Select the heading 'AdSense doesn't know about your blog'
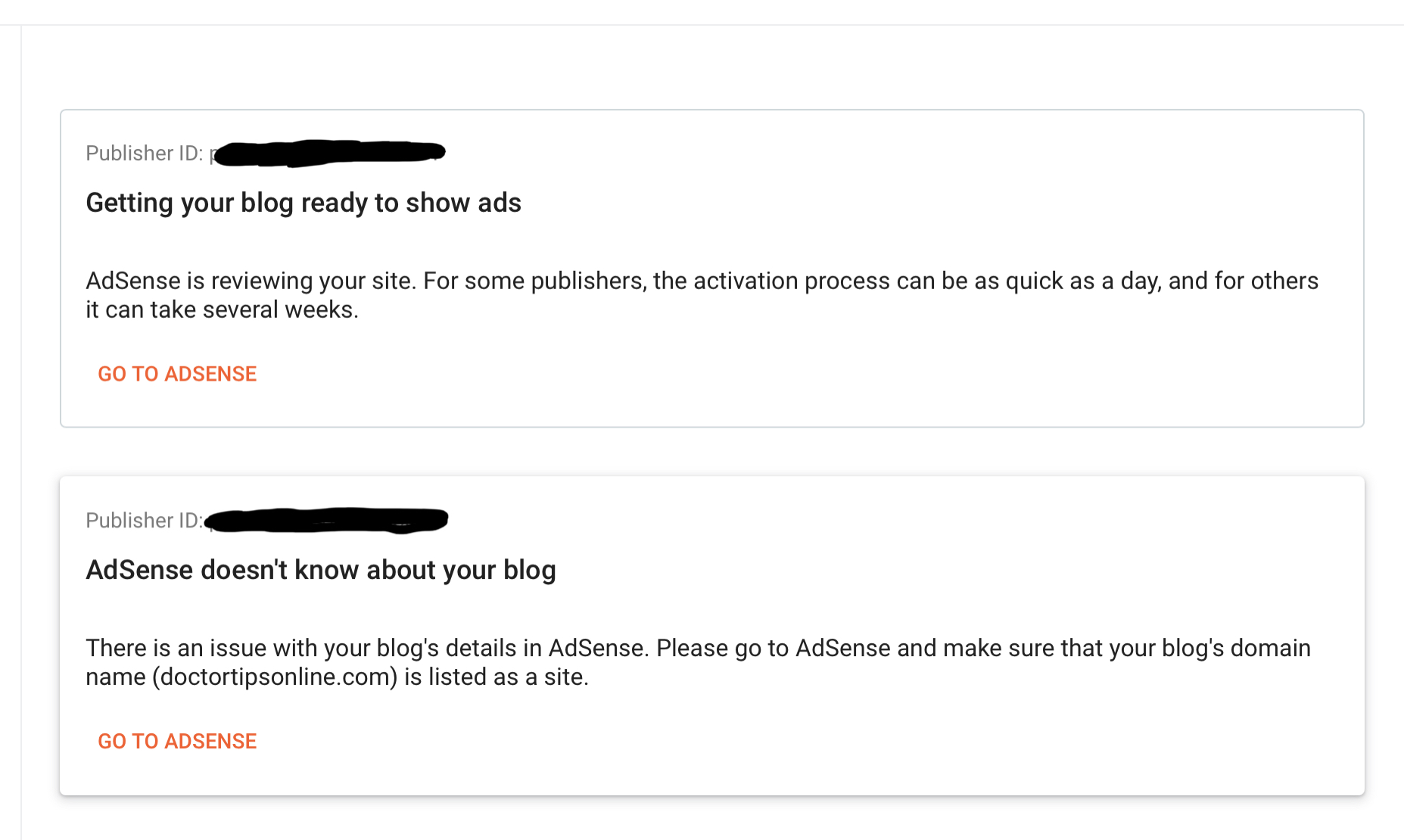Viewport: 1404px width, 840px height. pos(321,570)
